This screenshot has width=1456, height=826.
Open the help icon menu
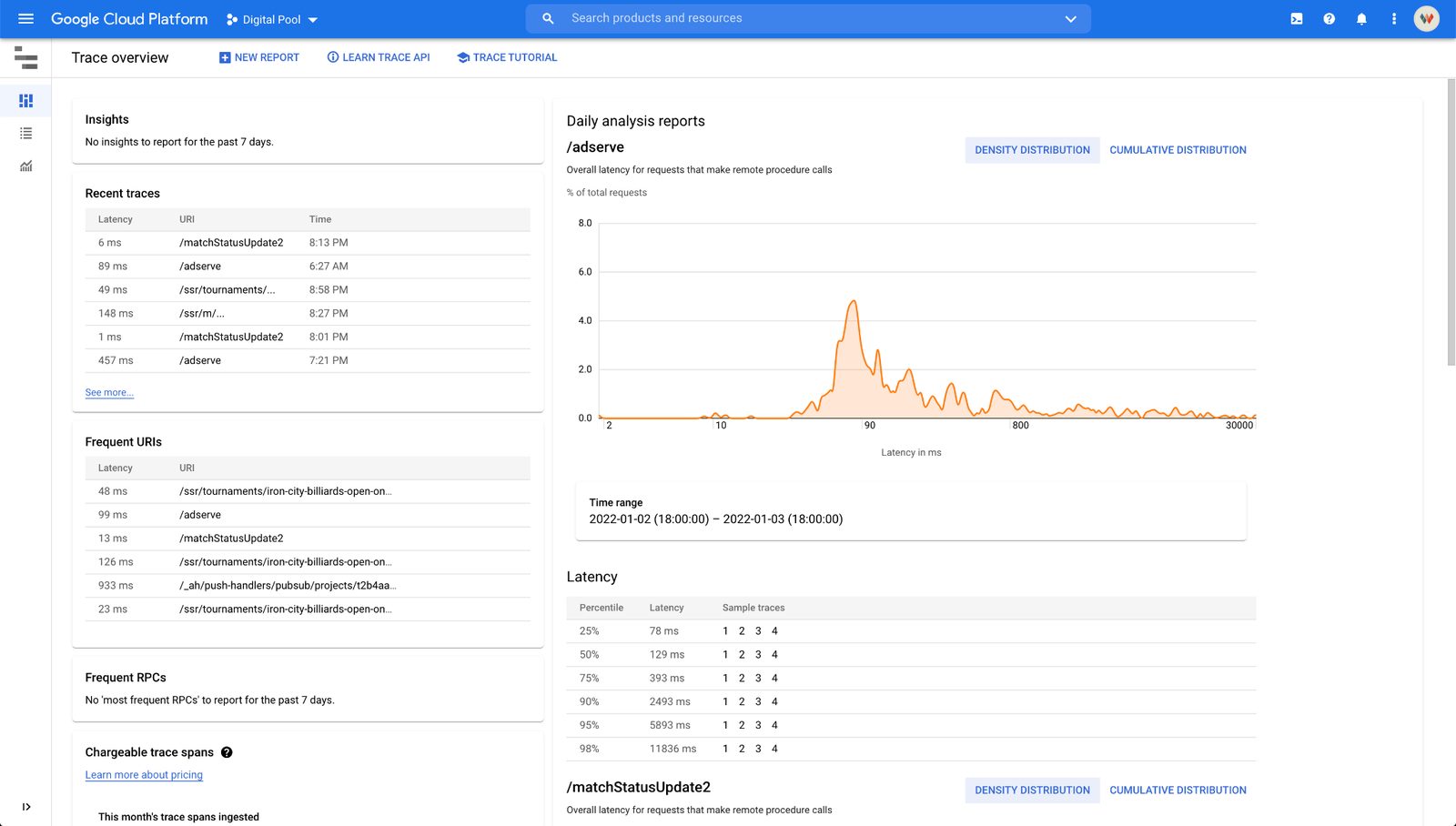click(x=1329, y=18)
